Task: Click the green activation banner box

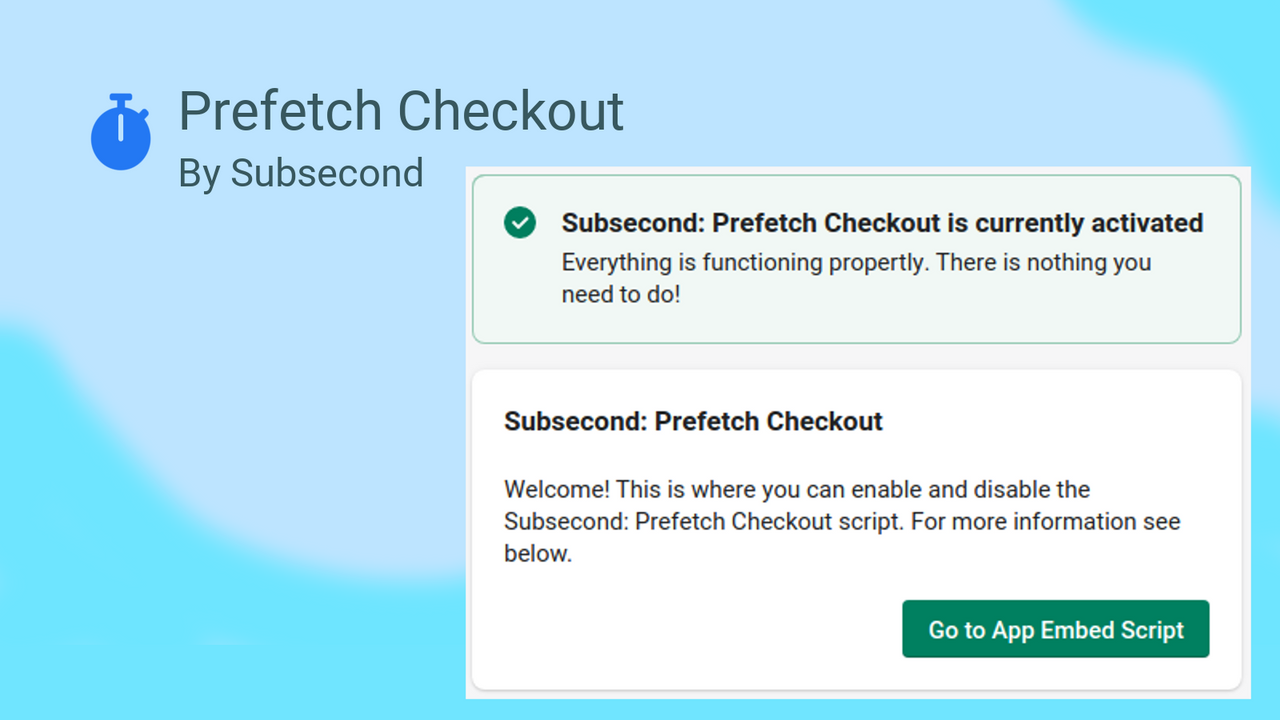Action: pos(856,259)
